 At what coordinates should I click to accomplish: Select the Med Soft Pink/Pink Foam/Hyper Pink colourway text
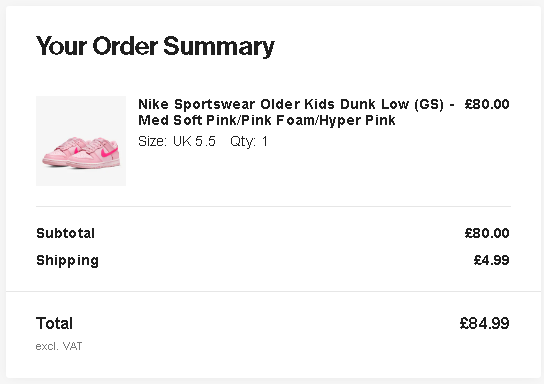[x=267, y=120]
